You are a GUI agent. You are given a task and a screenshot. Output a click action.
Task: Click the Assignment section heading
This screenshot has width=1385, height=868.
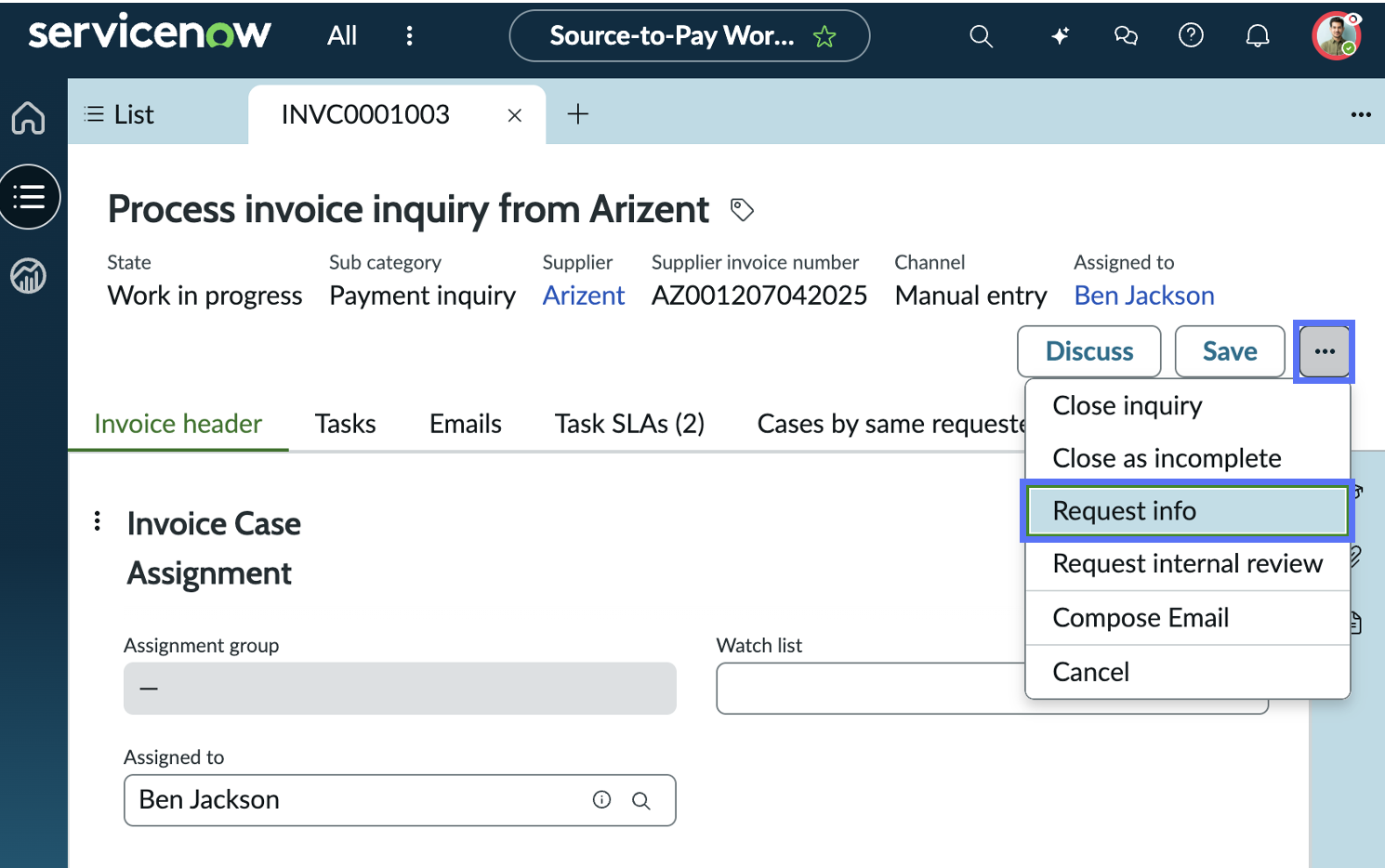point(209,573)
